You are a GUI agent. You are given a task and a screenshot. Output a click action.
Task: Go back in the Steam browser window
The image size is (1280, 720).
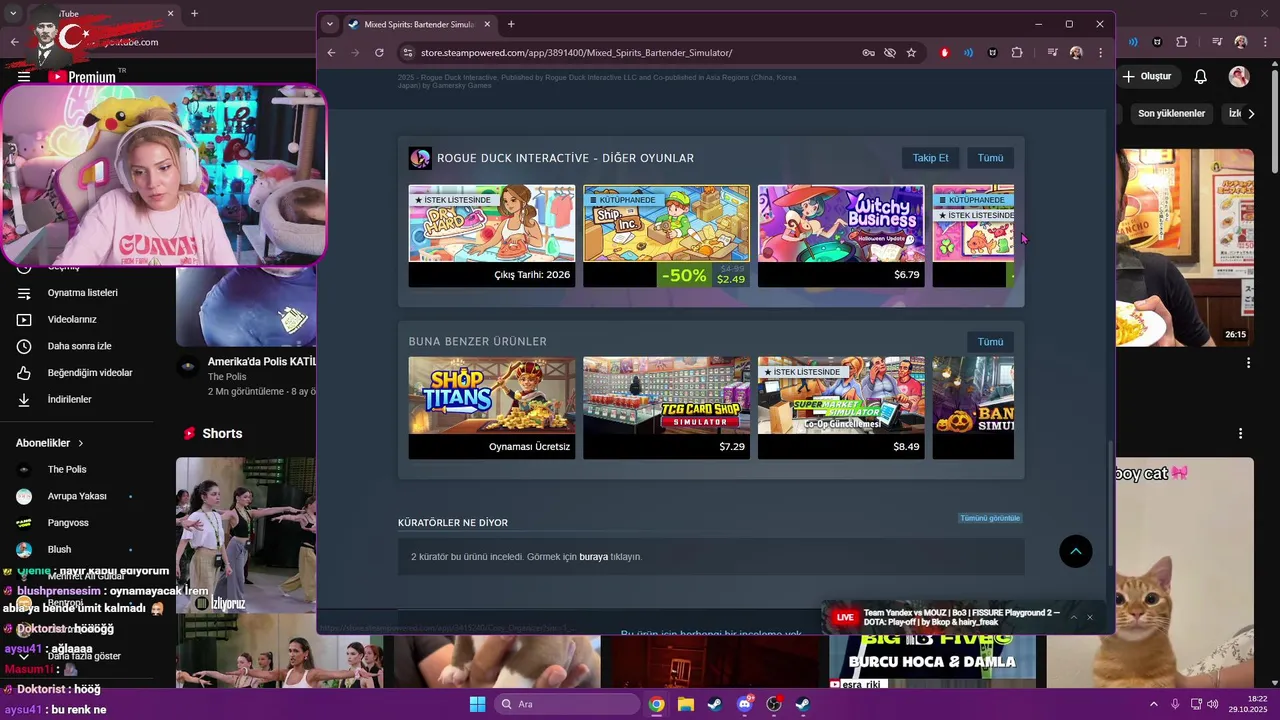(331, 52)
